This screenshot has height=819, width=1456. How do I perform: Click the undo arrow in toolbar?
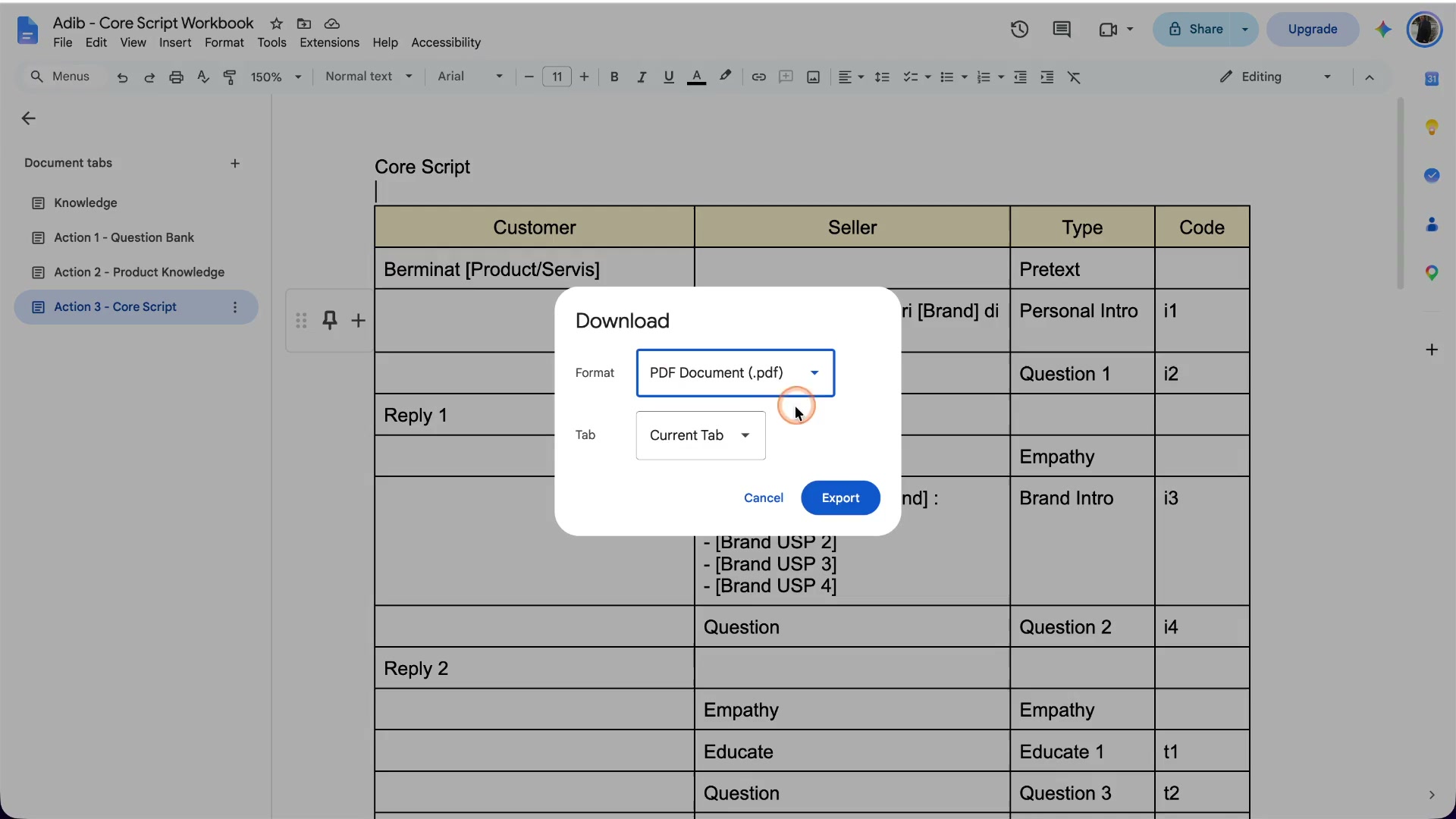122,77
